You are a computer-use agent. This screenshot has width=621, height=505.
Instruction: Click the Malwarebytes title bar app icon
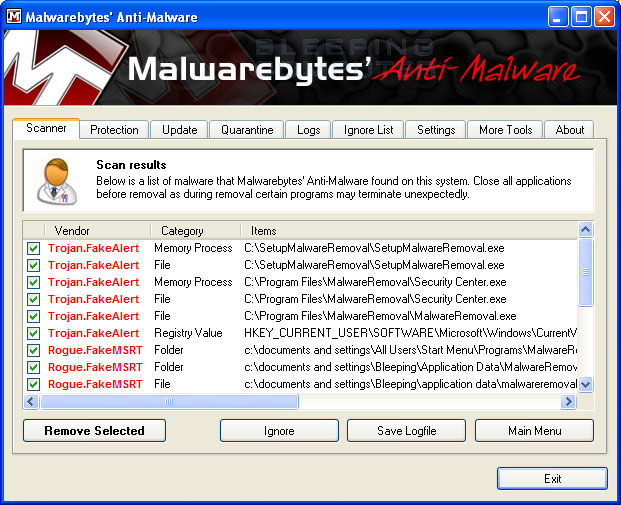pyautogui.click(x=14, y=17)
